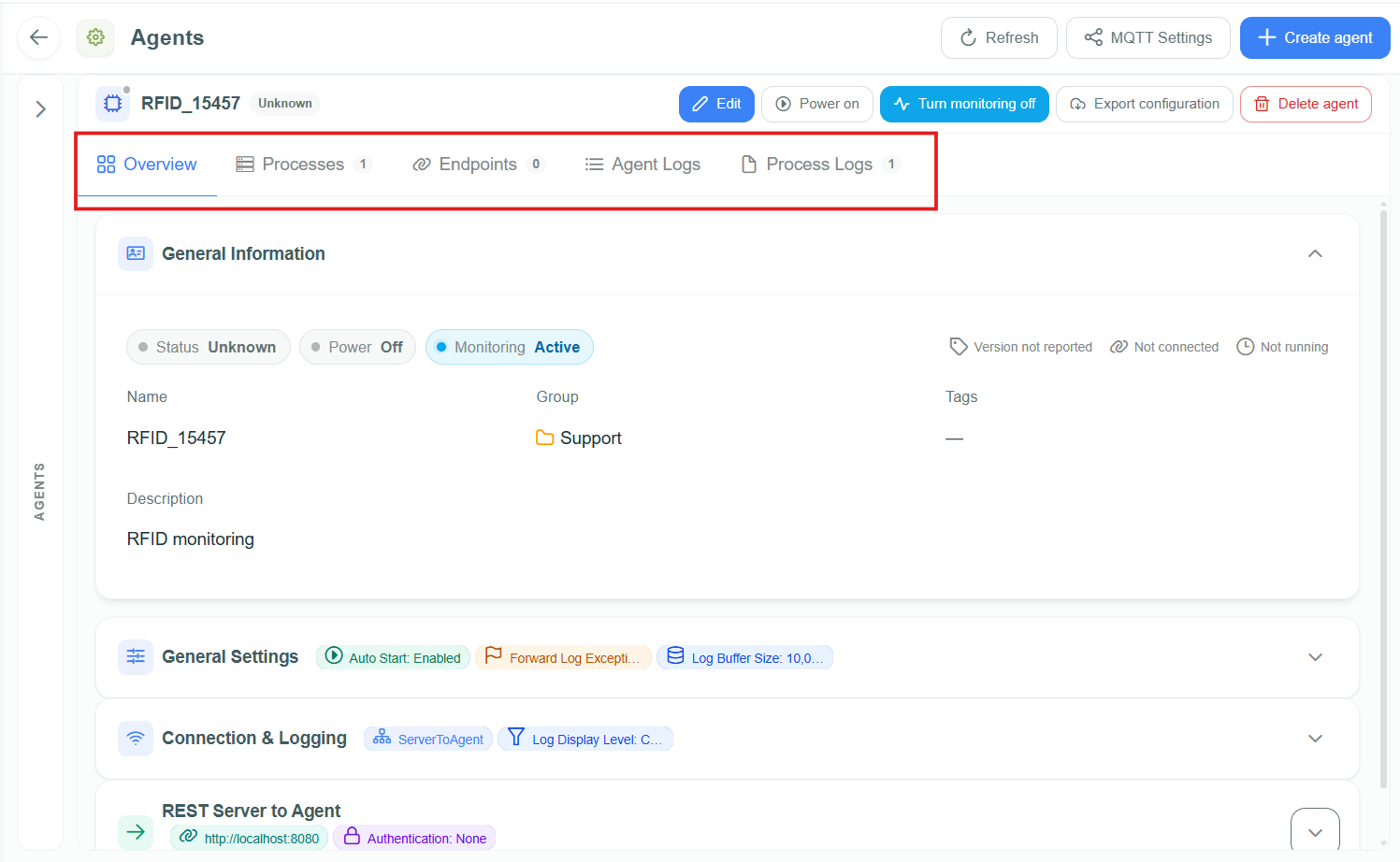Click the REST Server arrow icon
The height and width of the screenshot is (862, 1400).
point(136,832)
